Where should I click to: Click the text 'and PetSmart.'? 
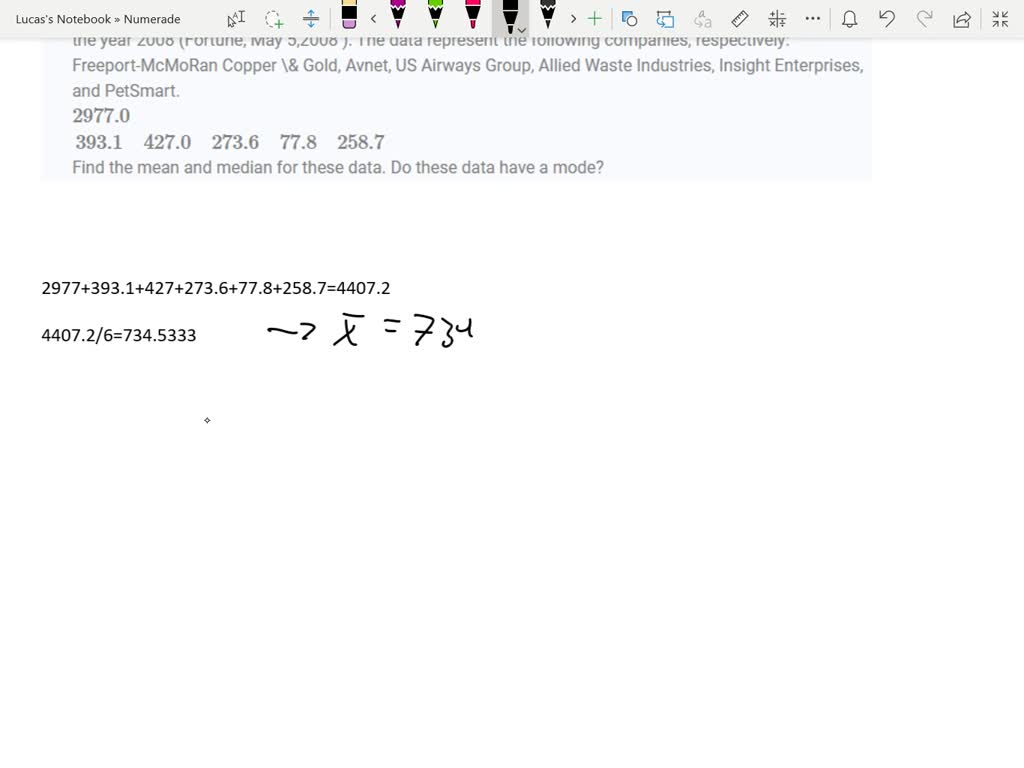tap(125, 91)
